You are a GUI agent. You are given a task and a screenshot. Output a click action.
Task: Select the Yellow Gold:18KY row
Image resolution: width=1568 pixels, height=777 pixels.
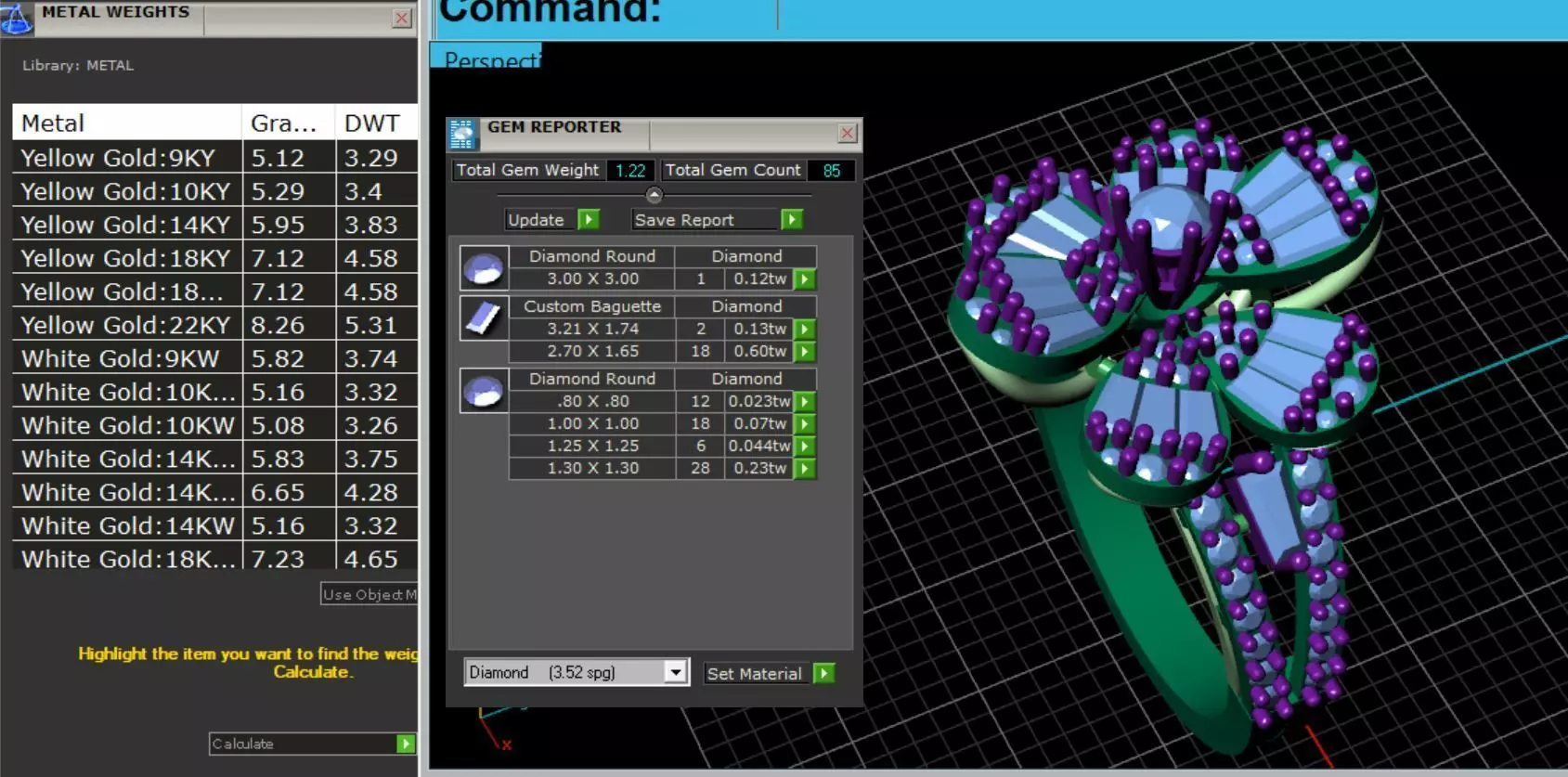click(215, 258)
